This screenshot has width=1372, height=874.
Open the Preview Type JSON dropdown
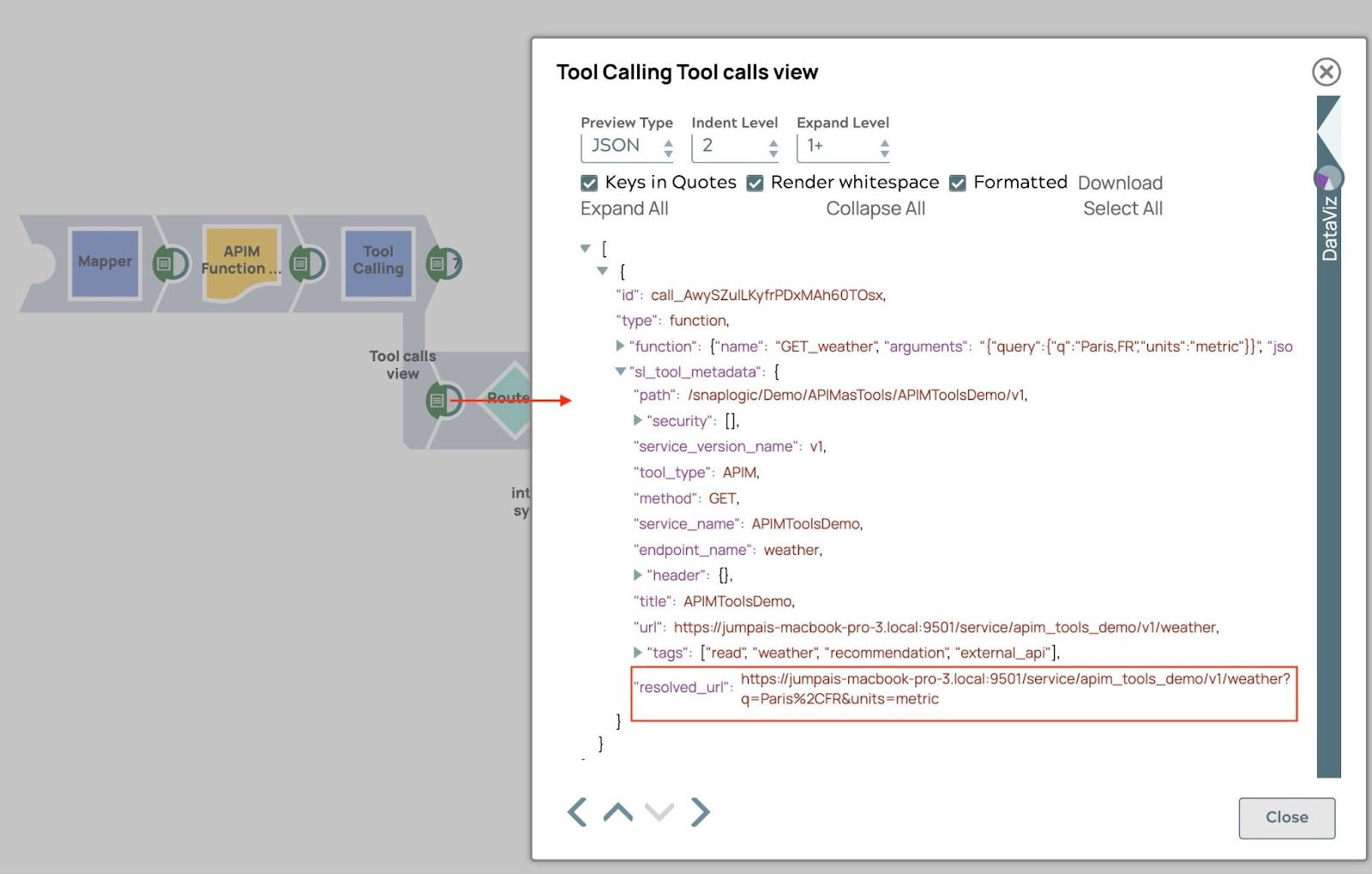[627, 147]
